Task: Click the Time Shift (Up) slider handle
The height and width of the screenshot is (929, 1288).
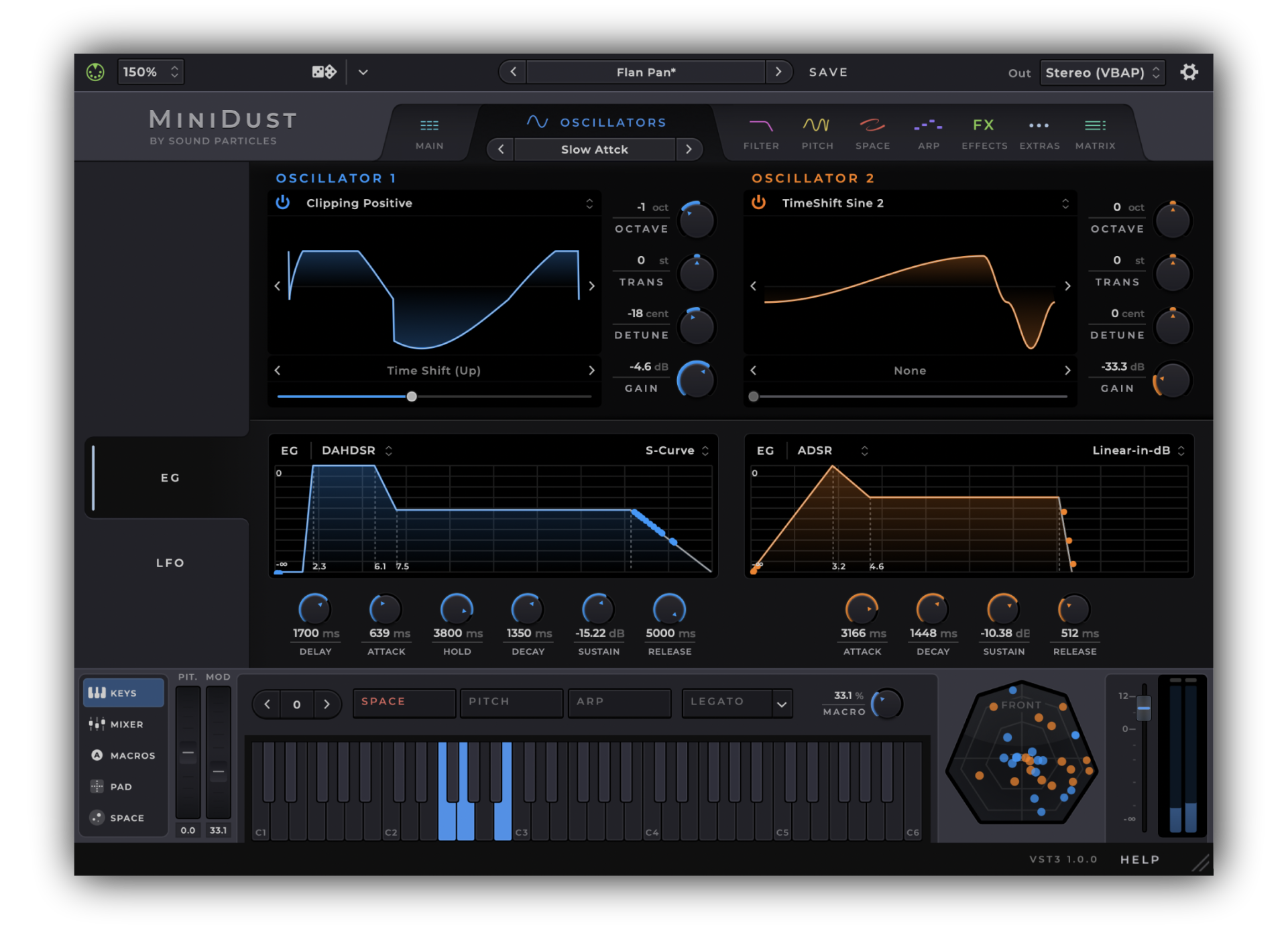Action: point(412,397)
